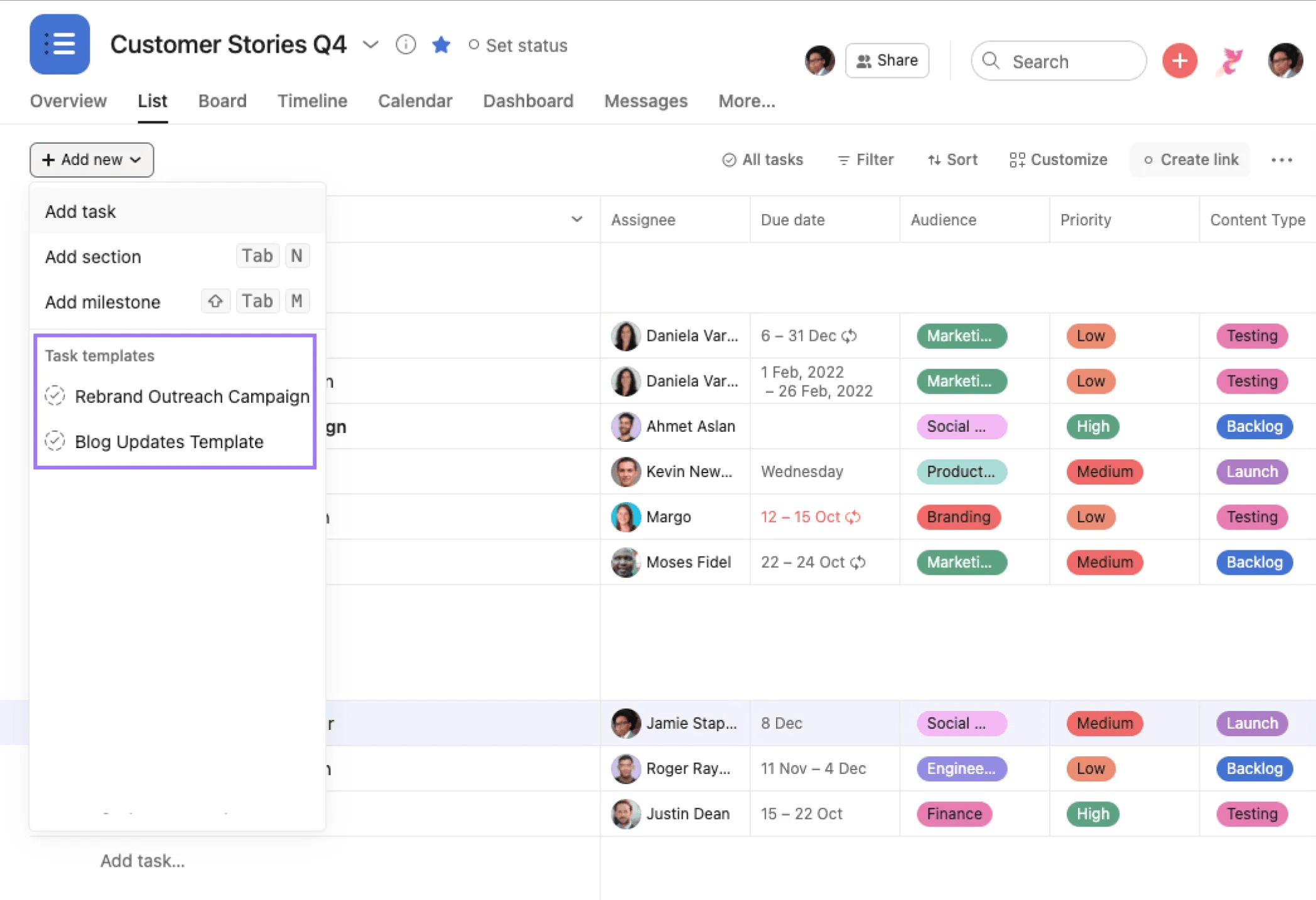Toggle the All tasks completion filter

tap(762, 160)
